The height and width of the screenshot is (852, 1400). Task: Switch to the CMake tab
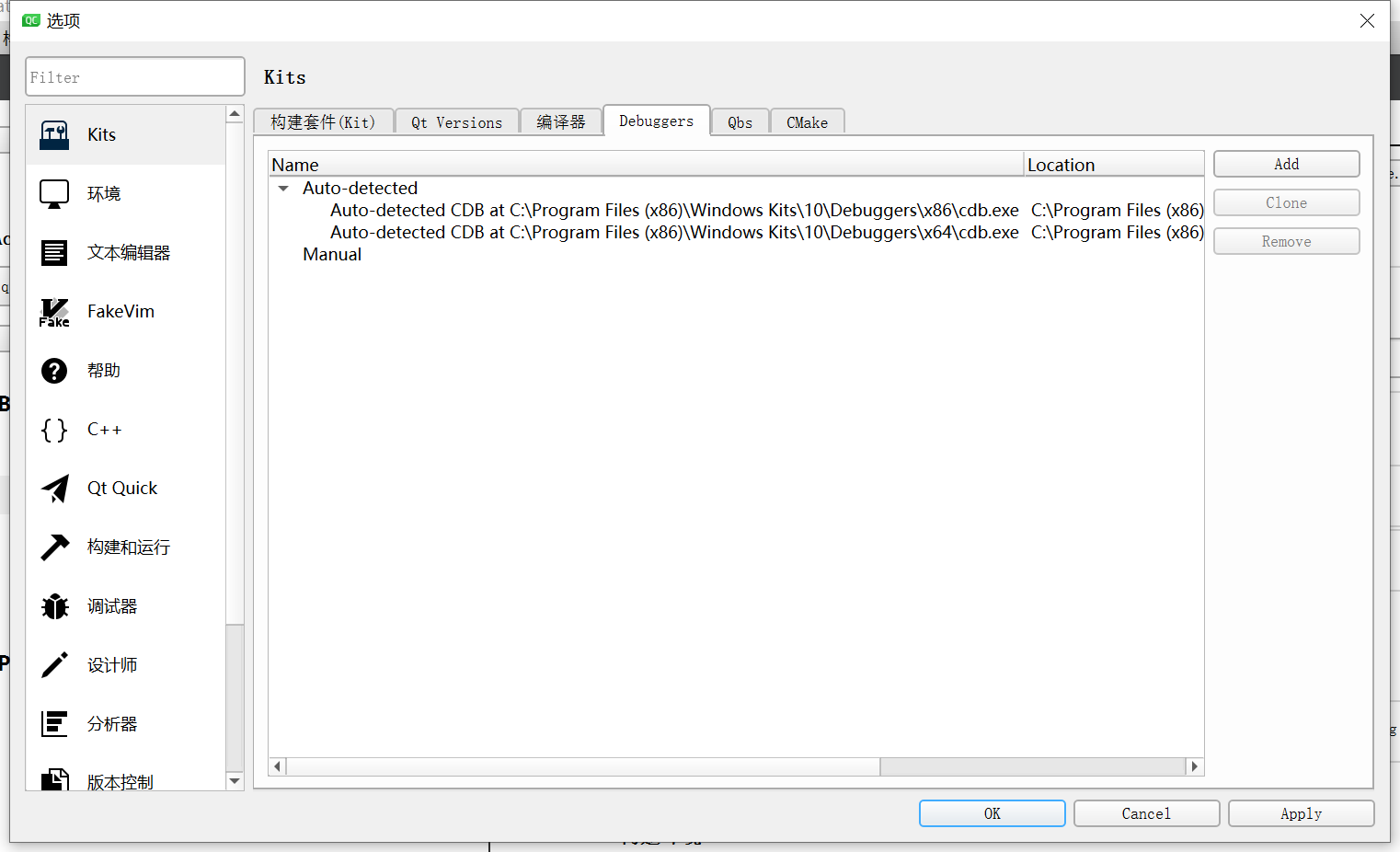click(807, 122)
